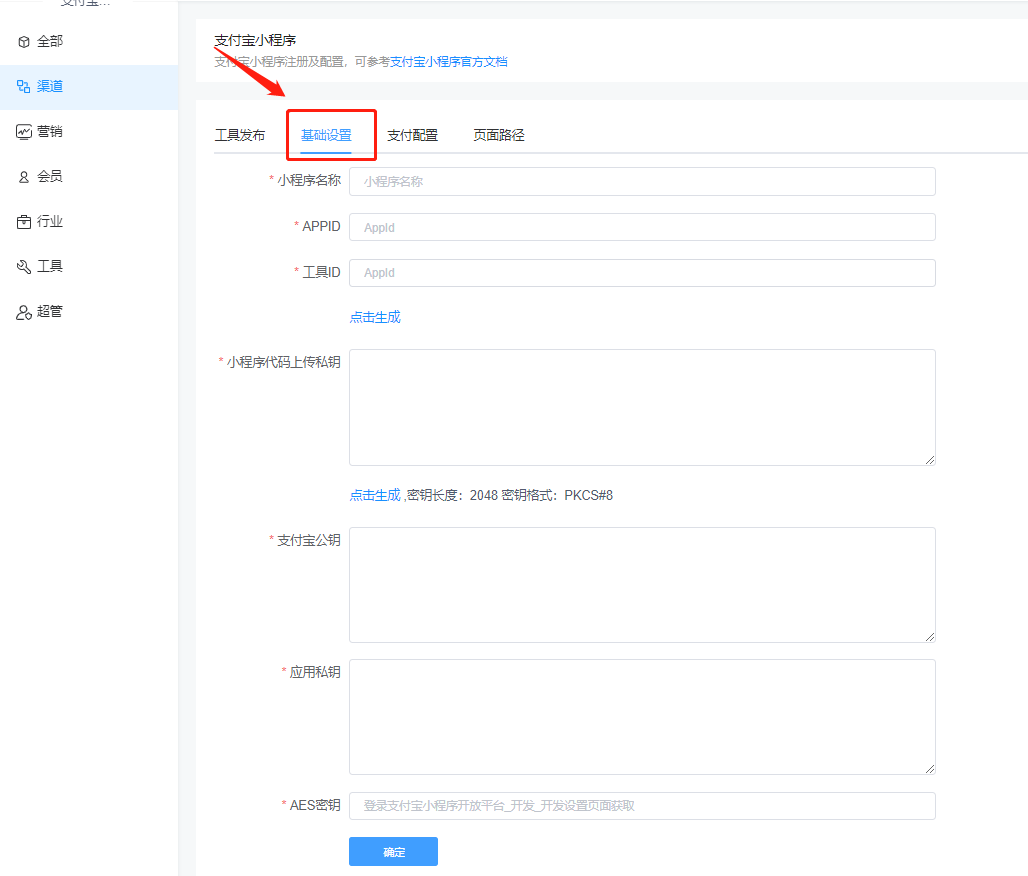Click the person icon beside 会员
The height and width of the screenshot is (876, 1028).
click(24, 177)
